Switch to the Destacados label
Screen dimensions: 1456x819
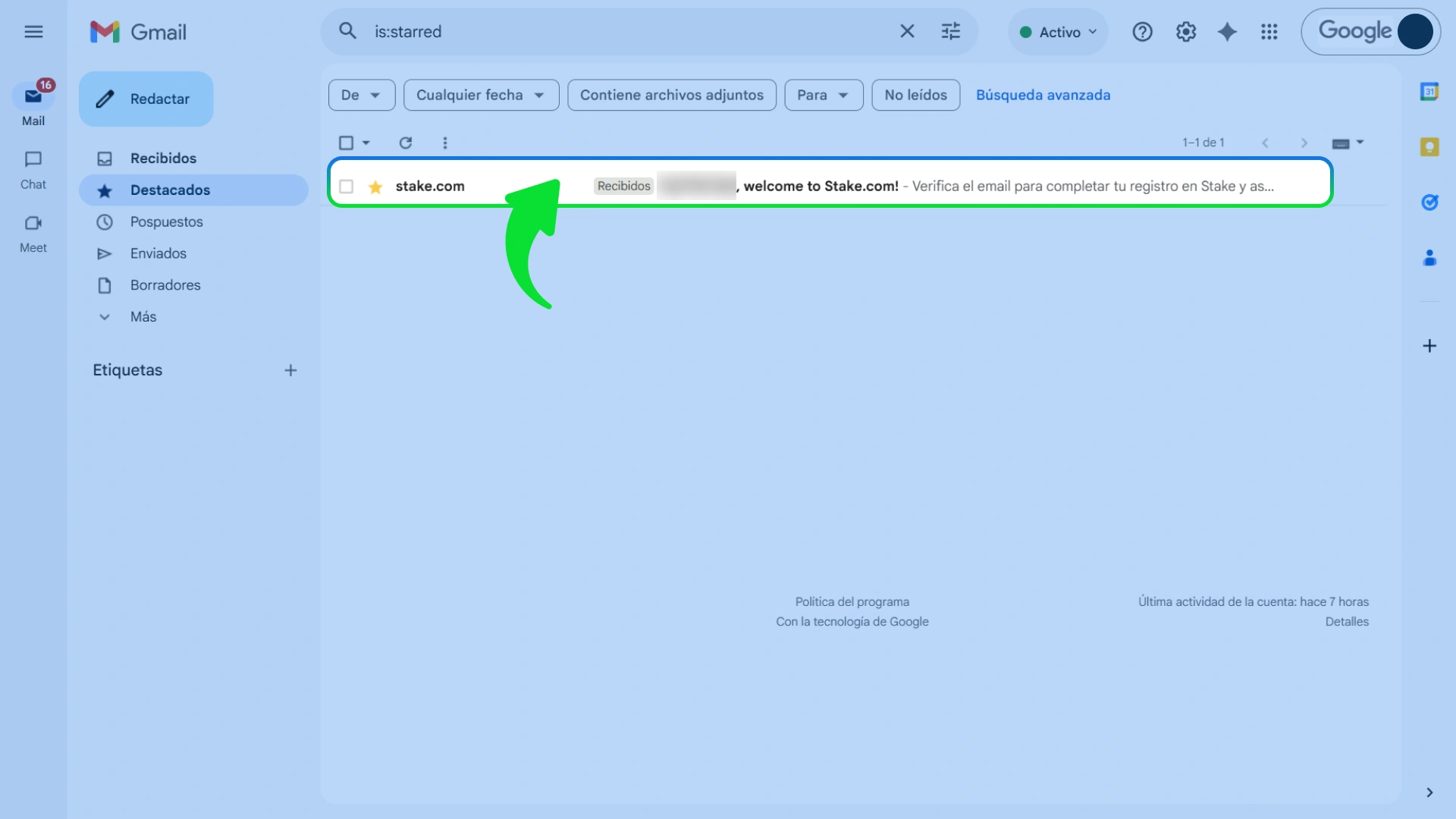coord(170,190)
